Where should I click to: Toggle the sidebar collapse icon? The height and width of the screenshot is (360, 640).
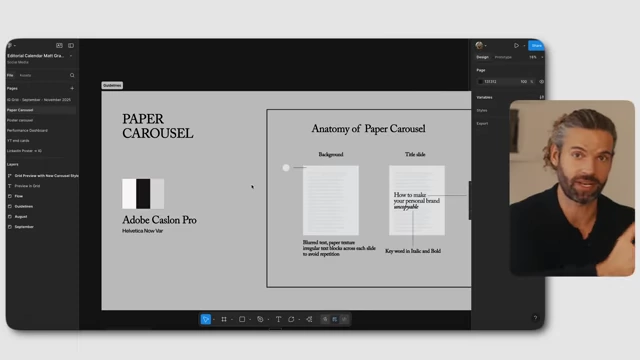(71, 45)
